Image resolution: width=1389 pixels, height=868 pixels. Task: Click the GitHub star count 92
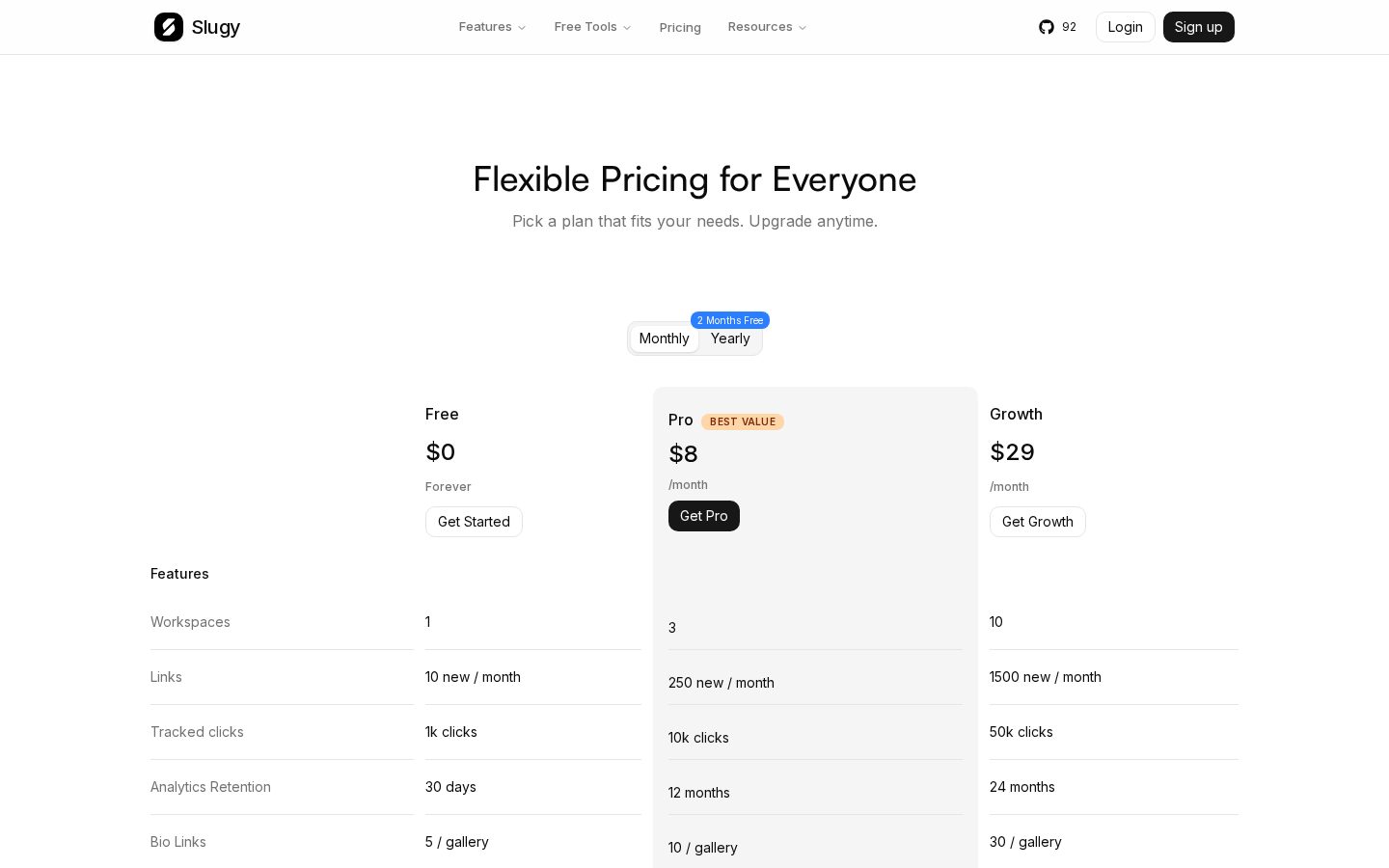click(1069, 27)
